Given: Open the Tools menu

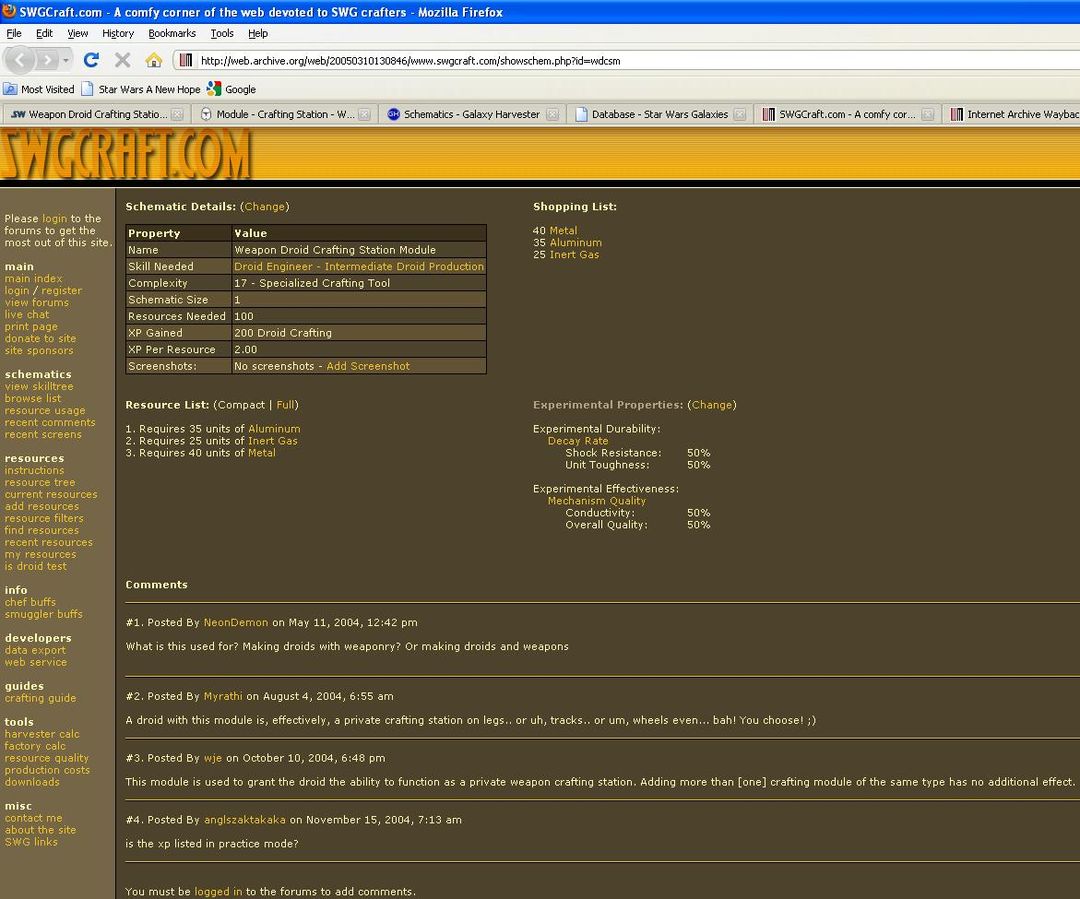Looking at the screenshot, I should coord(221,33).
